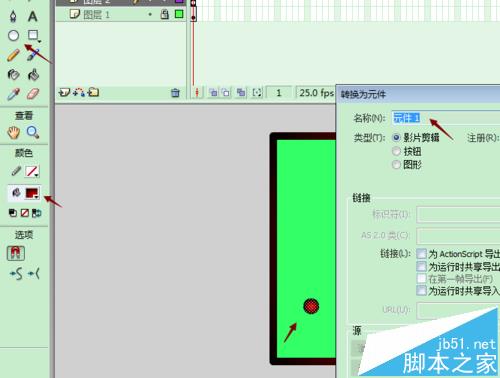Click the fill color bucket icon
Viewport: 500px width, 378px height.
pyautogui.click(x=16, y=193)
